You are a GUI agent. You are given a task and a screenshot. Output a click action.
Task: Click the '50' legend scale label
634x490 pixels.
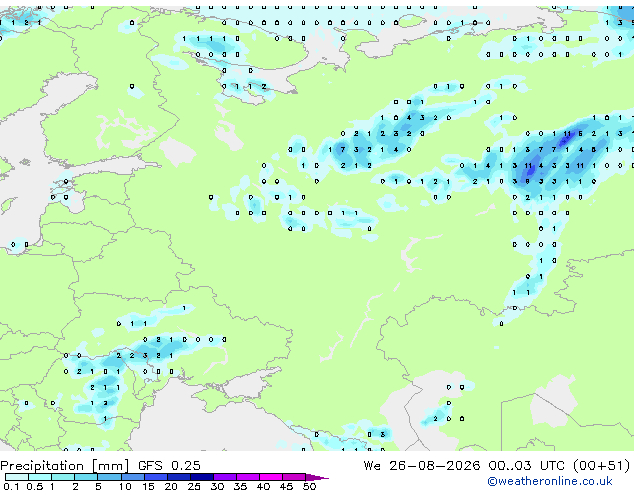[x=309, y=486]
